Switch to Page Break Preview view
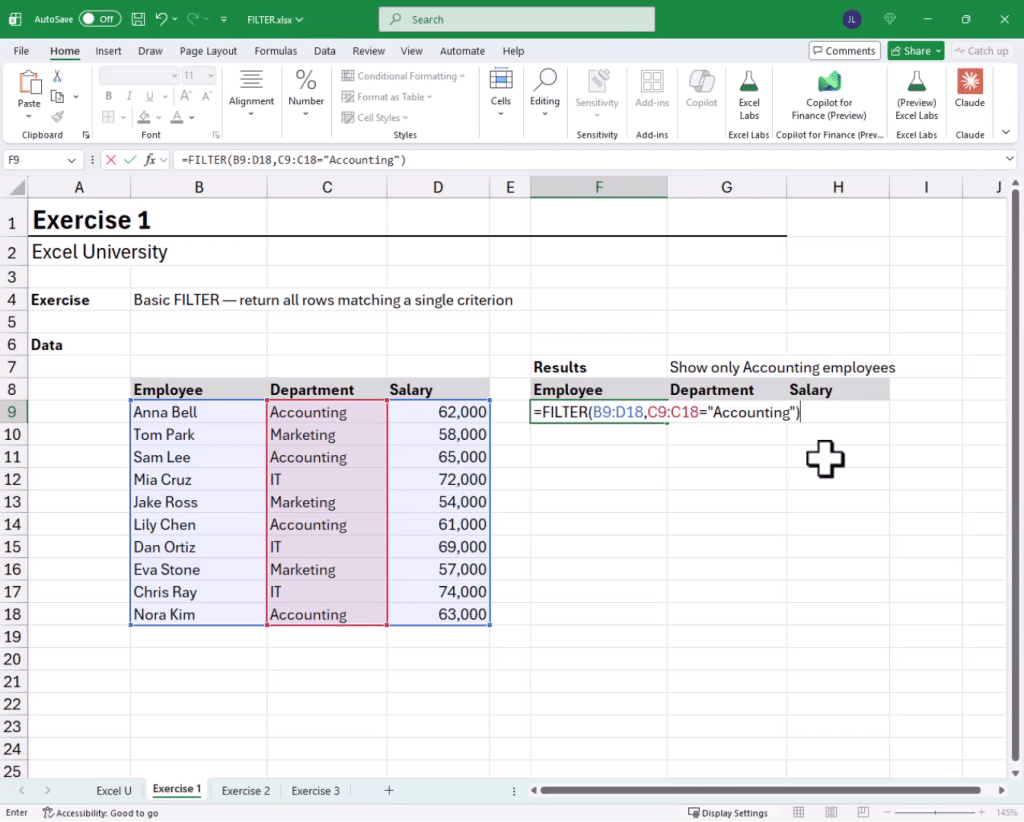The image size is (1024, 822). click(863, 812)
